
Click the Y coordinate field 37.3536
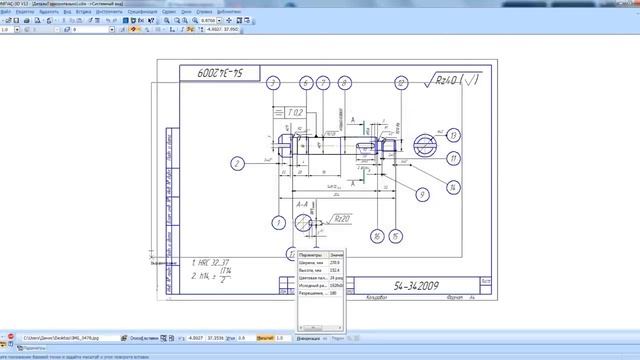(216, 338)
